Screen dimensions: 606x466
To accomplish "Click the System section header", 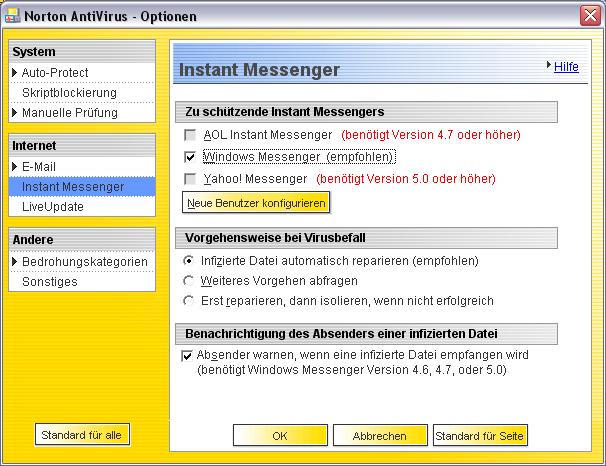I will tap(82, 52).
